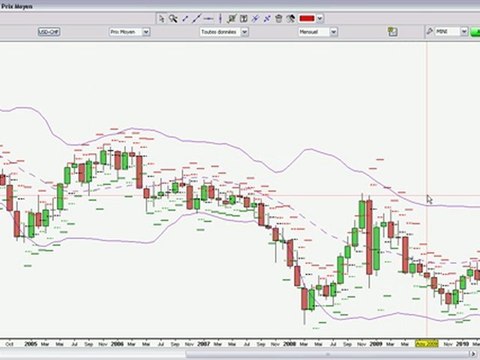Click the eraser clear-drawings icon
The width and height of the screenshot is (480, 360).
(x=290, y=19)
